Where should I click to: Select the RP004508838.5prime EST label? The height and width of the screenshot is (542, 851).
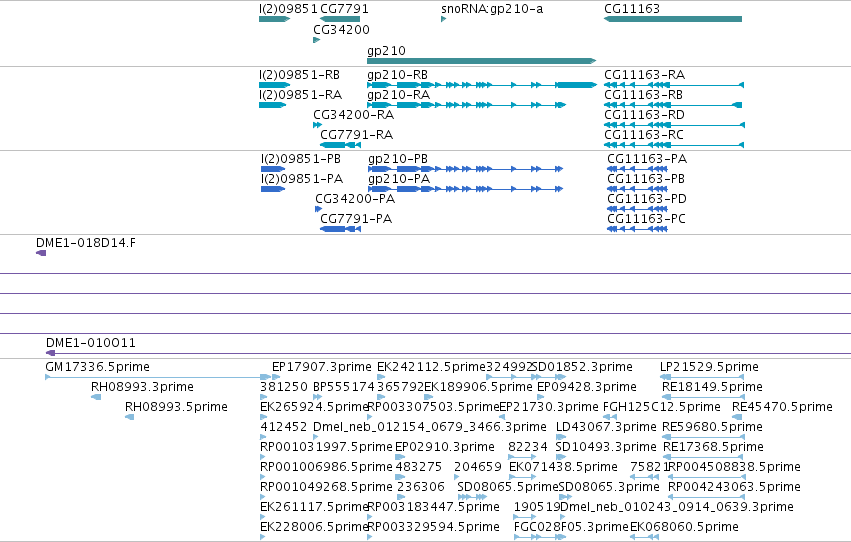[735, 467]
